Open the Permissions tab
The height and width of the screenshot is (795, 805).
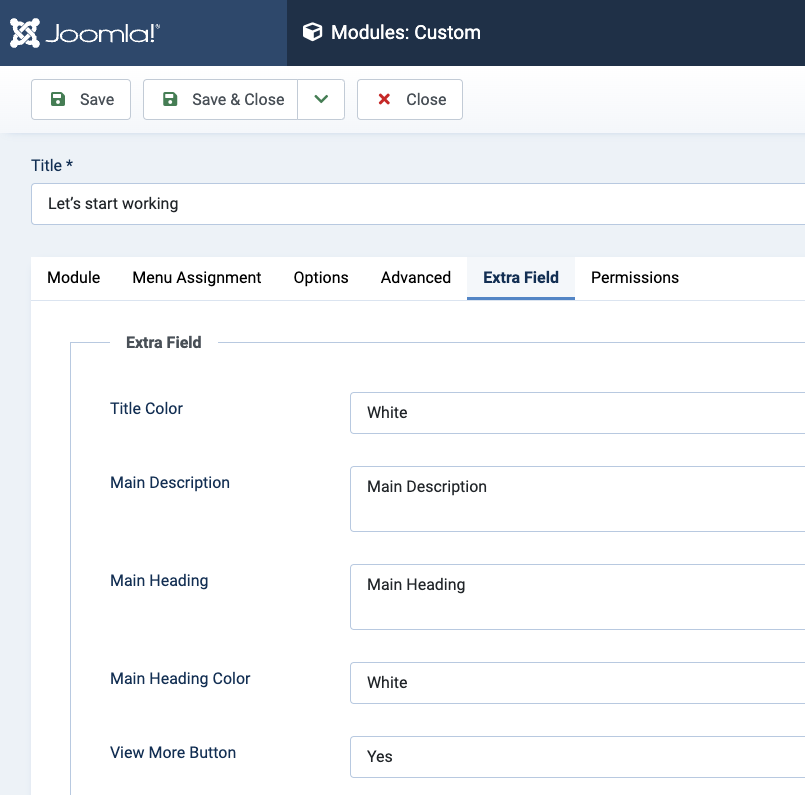coord(635,278)
